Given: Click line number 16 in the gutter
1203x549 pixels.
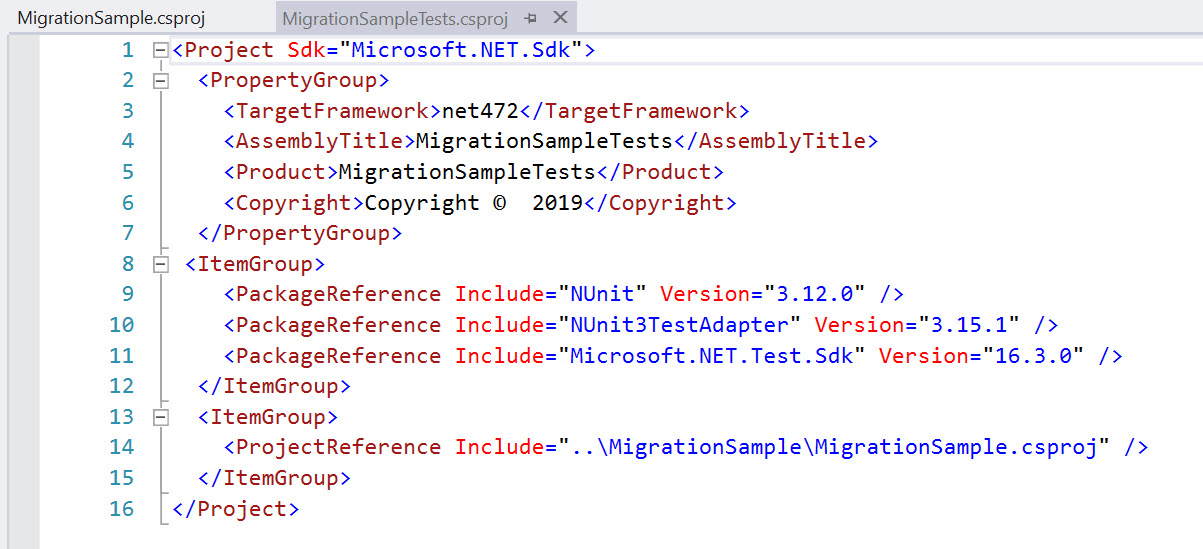Looking at the screenshot, I should tap(121, 509).
